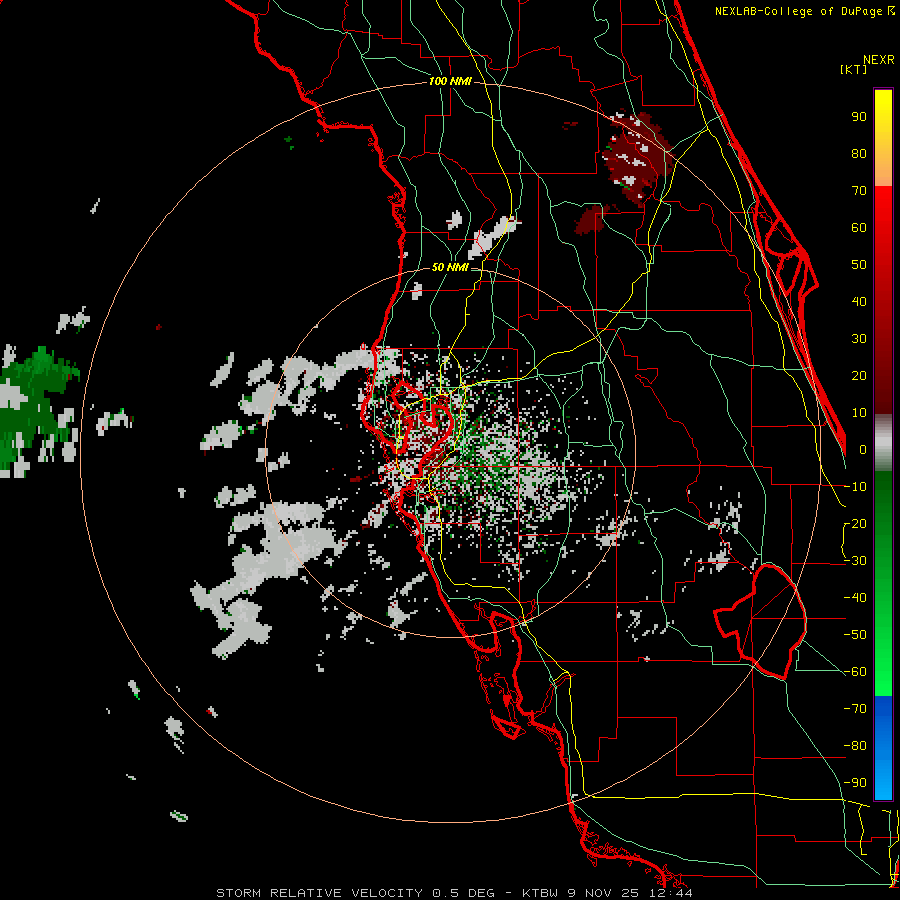Image resolution: width=900 pixels, height=900 pixels.
Task: Click the -10 value on velocity scale
Action: 855,487
